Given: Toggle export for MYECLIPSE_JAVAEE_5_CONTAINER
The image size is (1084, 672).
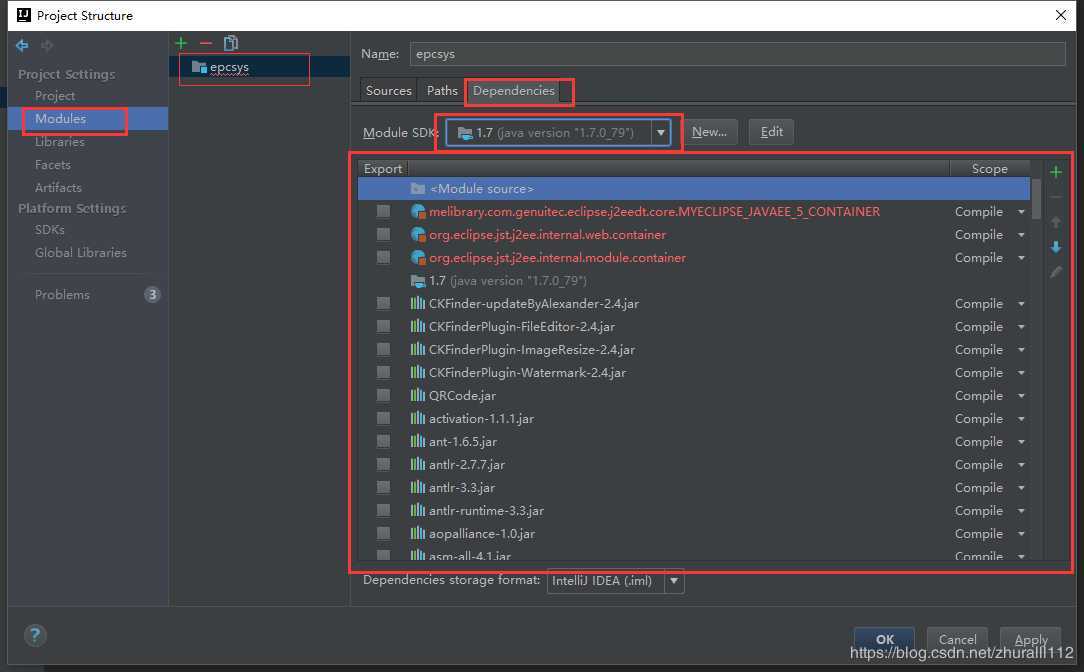Looking at the screenshot, I should point(383,212).
